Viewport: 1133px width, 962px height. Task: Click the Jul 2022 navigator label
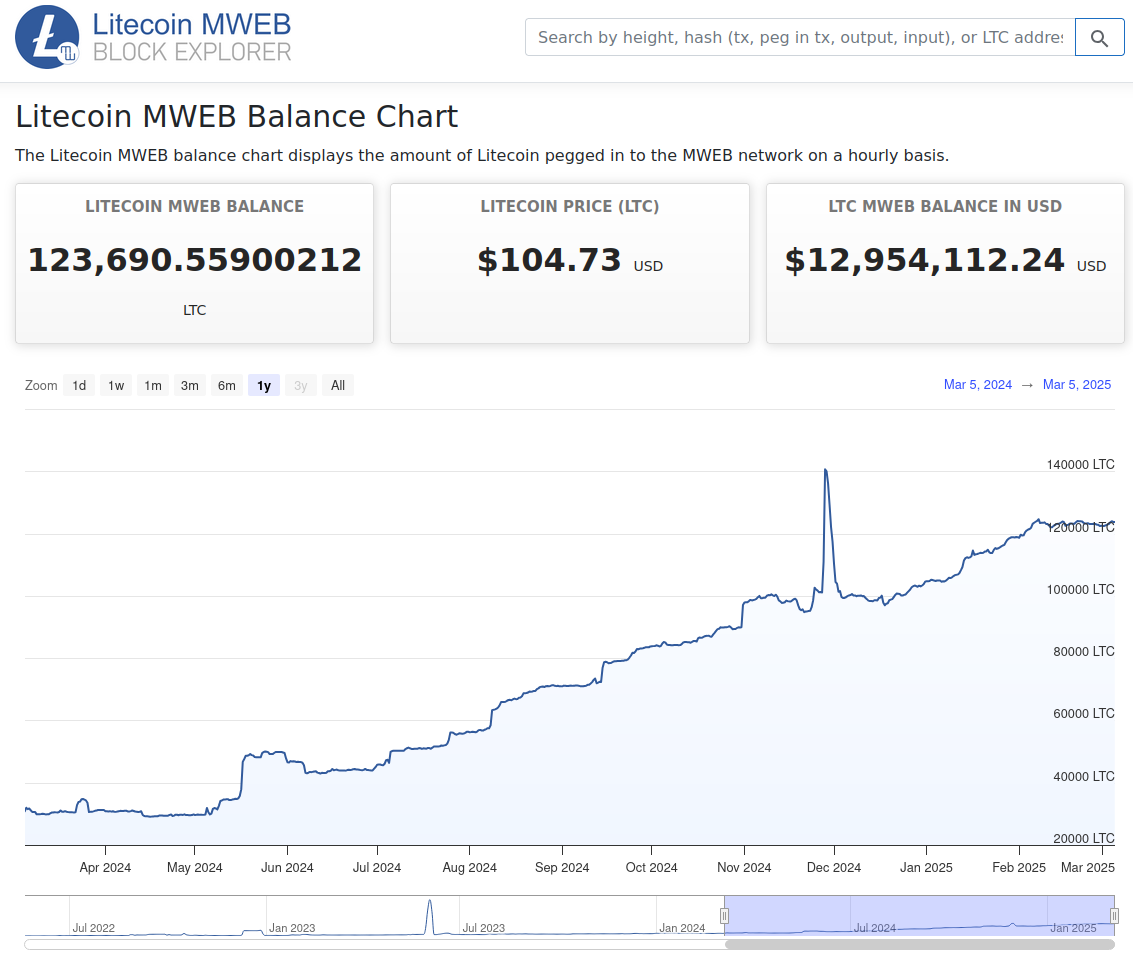93,928
